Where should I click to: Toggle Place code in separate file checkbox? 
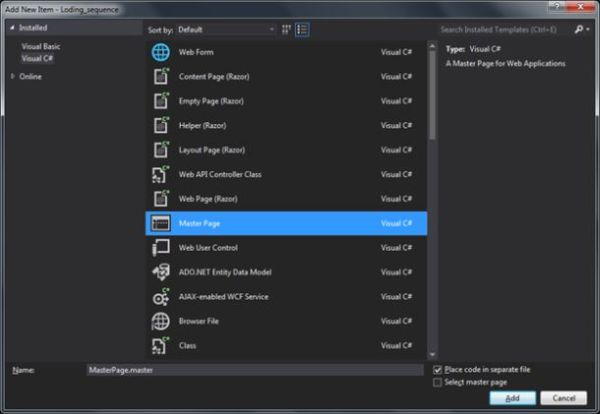(437, 370)
